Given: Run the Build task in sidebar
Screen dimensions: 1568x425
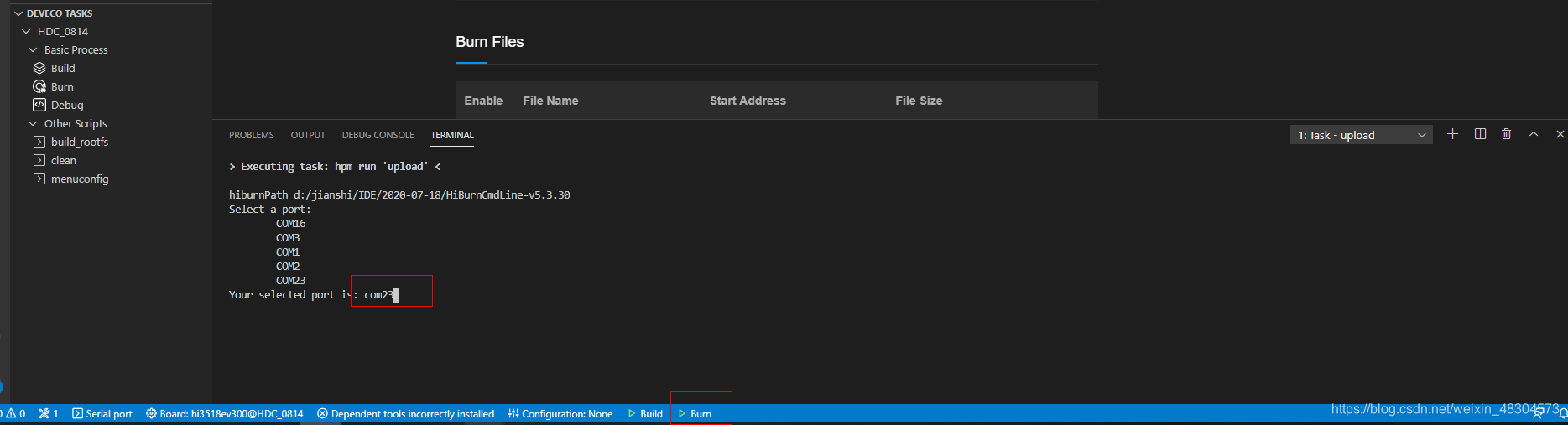Looking at the screenshot, I should coord(63,69).
